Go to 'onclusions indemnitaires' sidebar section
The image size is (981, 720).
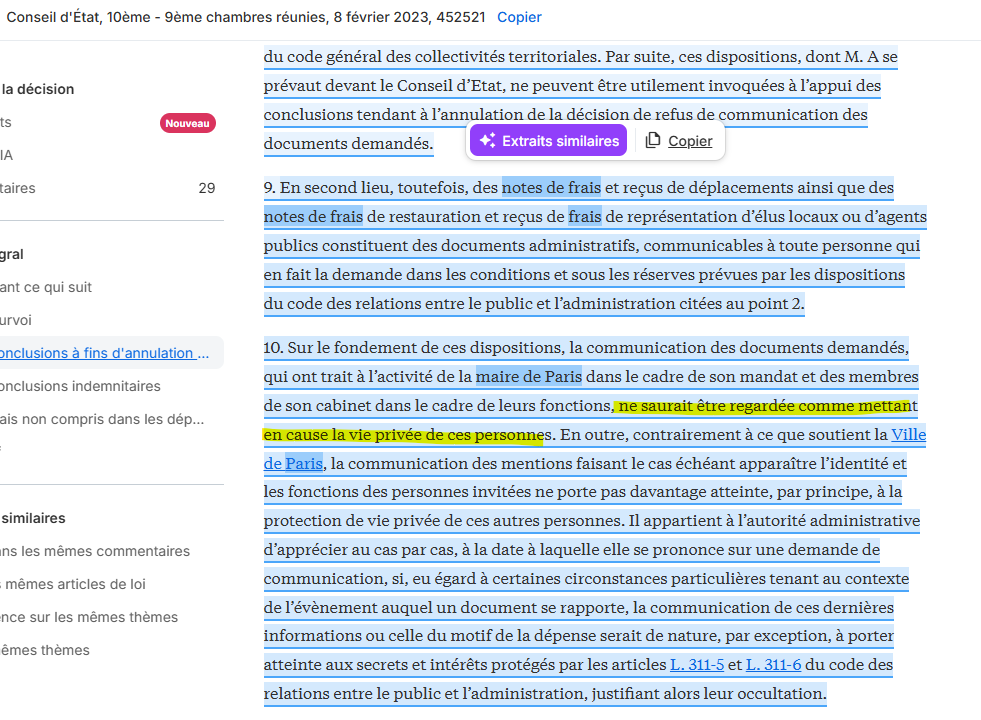click(80, 386)
